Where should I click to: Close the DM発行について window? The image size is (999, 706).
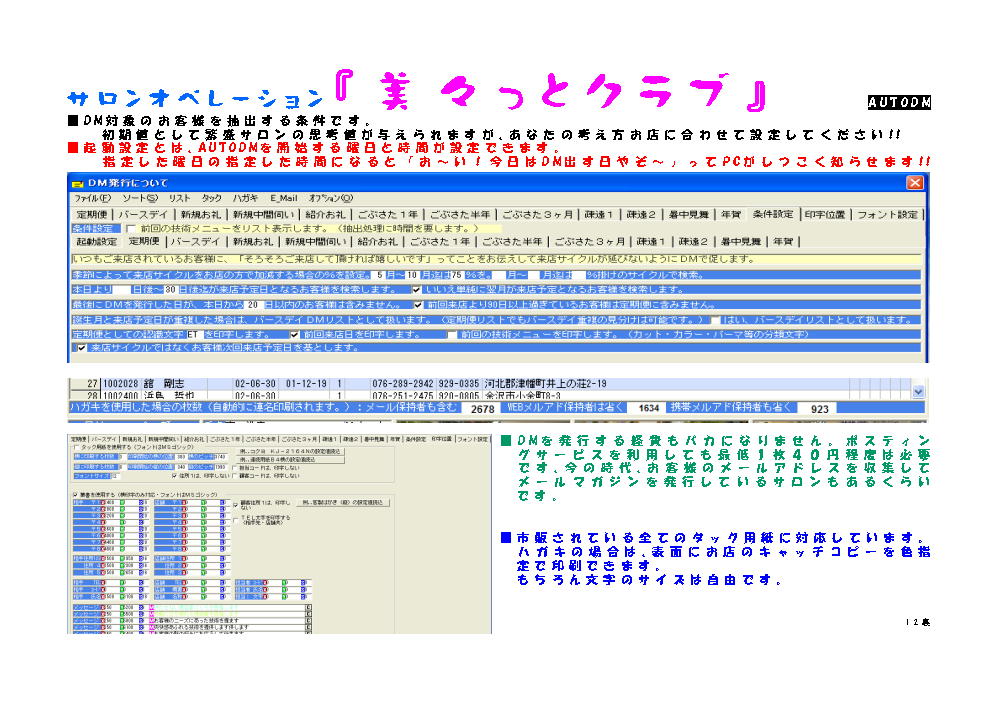point(914,183)
